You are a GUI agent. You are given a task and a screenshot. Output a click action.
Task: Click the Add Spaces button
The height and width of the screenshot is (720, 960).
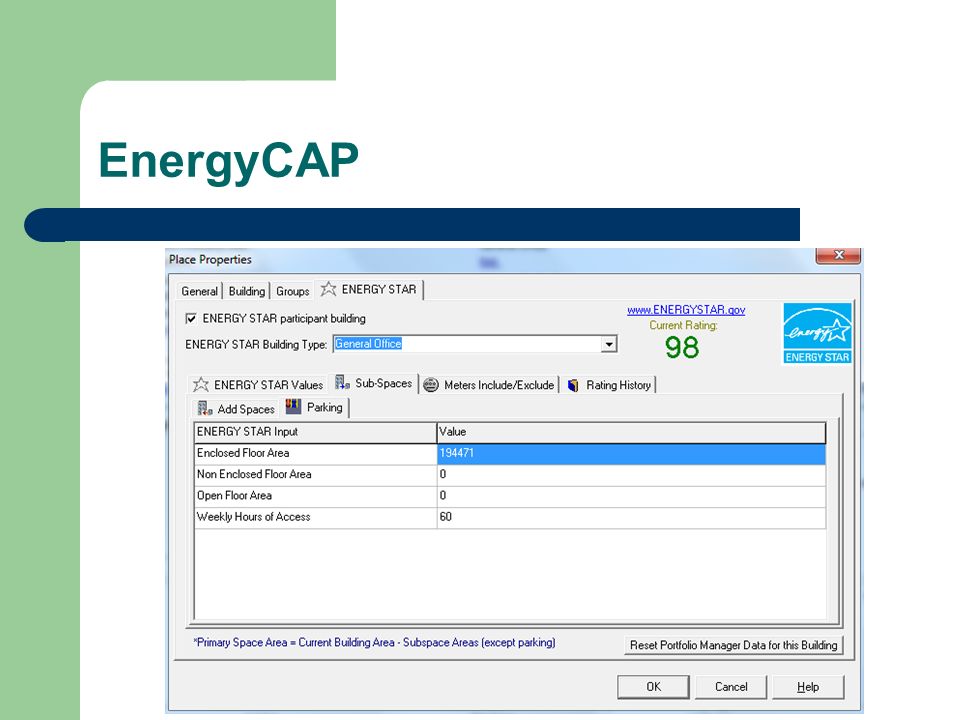[x=236, y=408]
